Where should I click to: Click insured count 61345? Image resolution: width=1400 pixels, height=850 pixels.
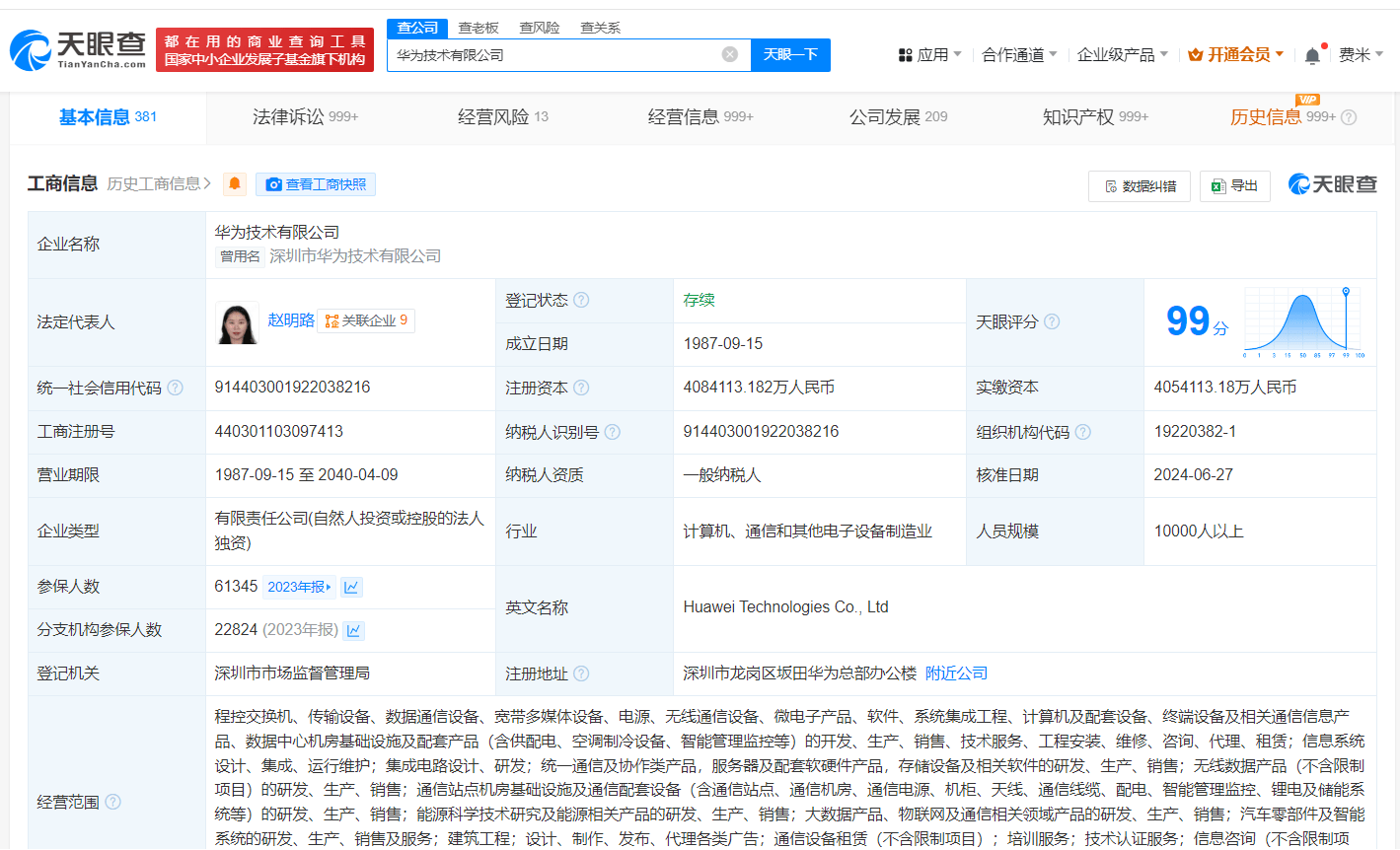236,587
